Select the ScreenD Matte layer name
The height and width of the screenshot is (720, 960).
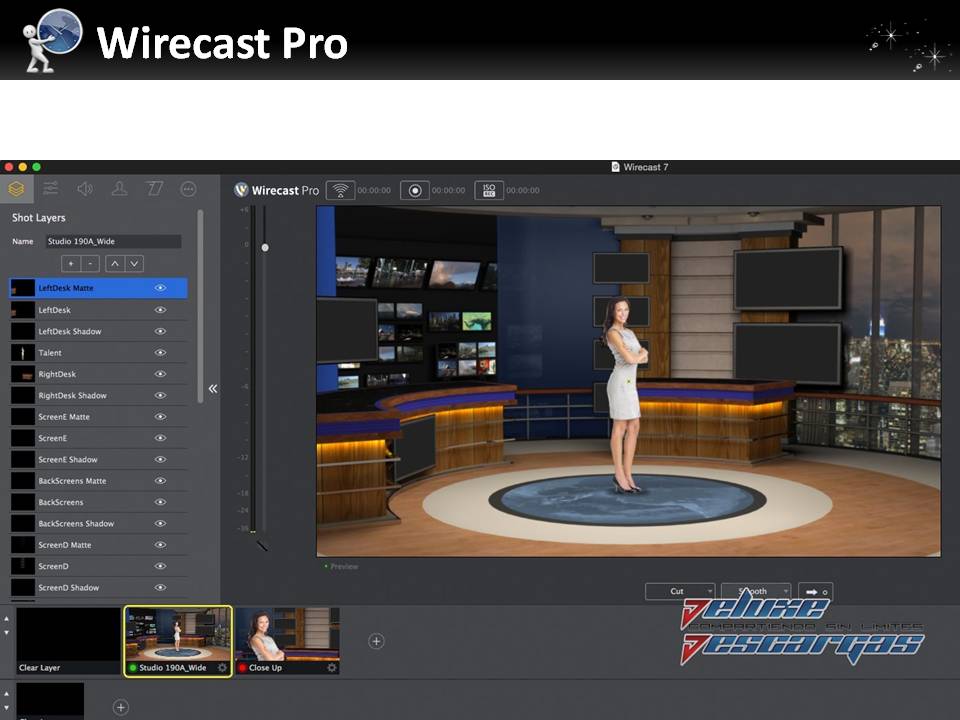pyautogui.click(x=64, y=545)
